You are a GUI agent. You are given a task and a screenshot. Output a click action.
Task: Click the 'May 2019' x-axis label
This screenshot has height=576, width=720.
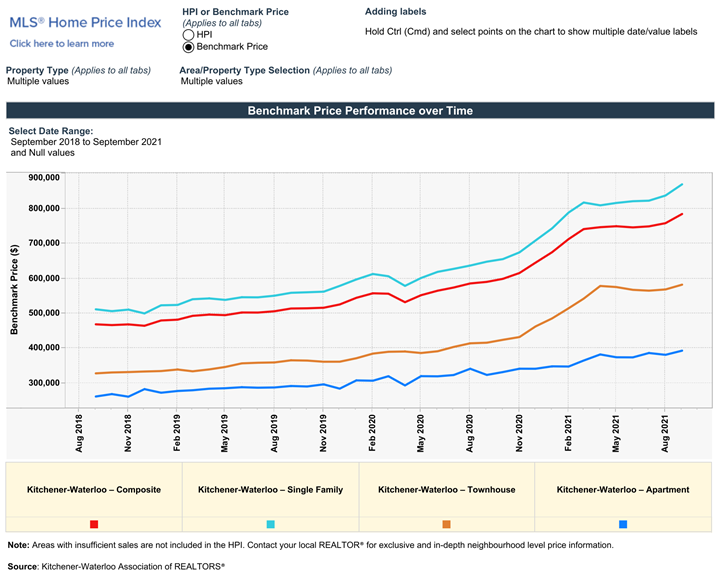tap(225, 433)
